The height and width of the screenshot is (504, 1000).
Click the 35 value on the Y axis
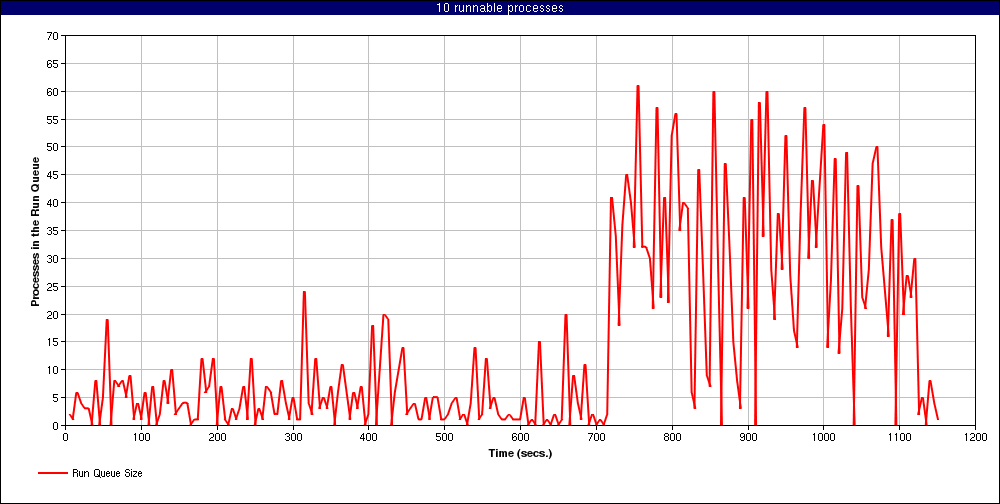pyautogui.click(x=53, y=230)
